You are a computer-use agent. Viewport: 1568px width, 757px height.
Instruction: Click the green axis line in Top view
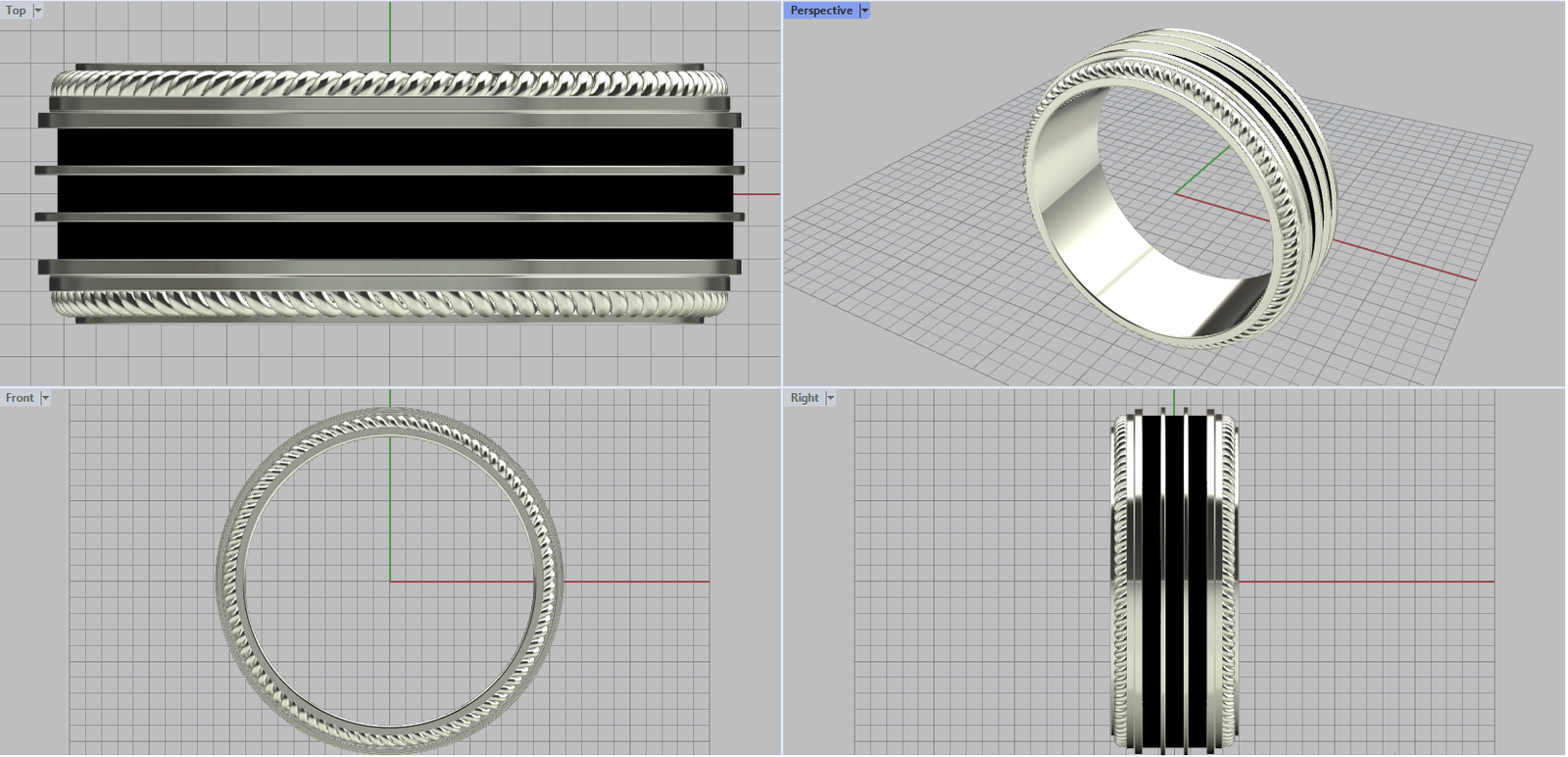pos(390,29)
